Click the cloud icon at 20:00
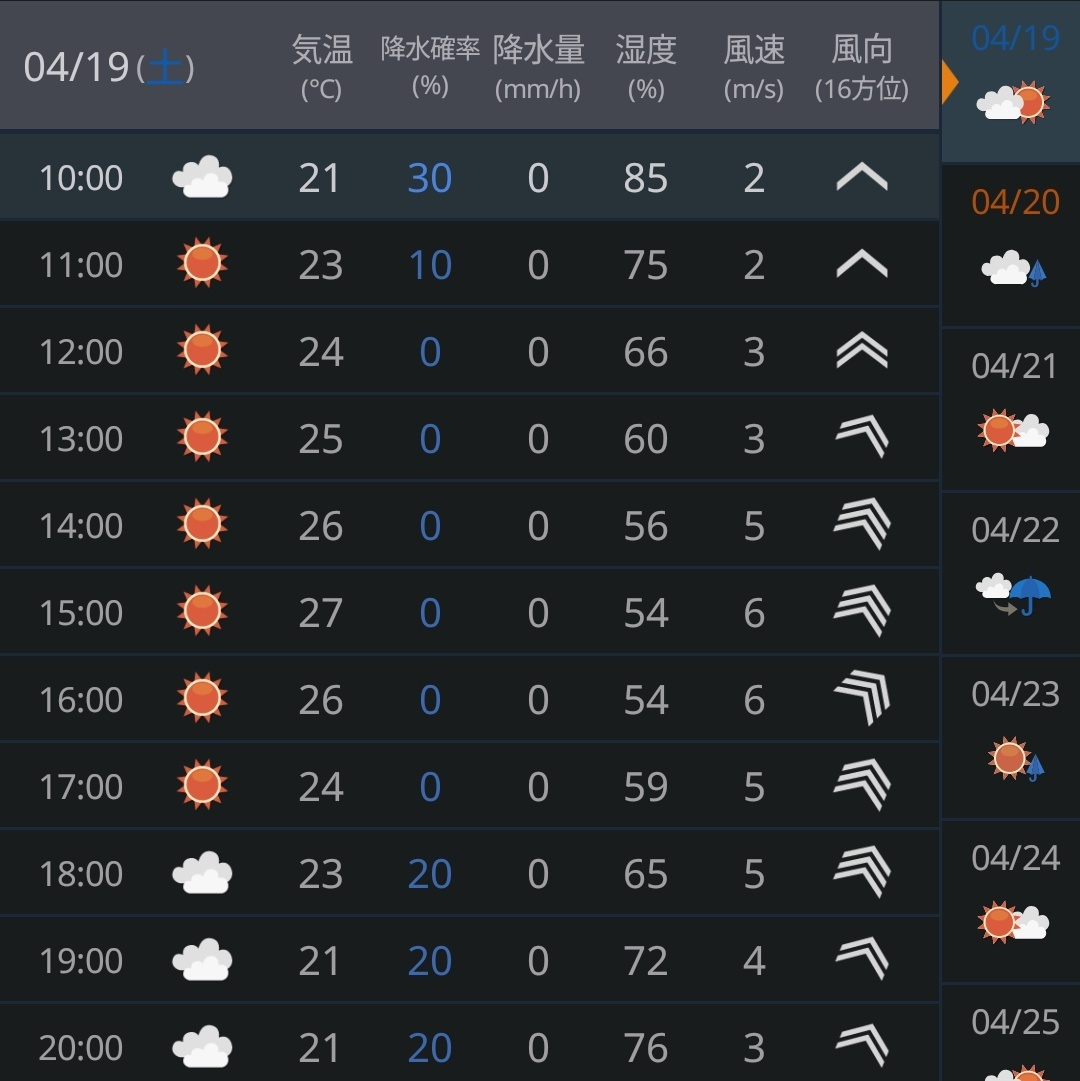Image resolution: width=1080 pixels, height=1081 pixels. (x=202, y=1047)
